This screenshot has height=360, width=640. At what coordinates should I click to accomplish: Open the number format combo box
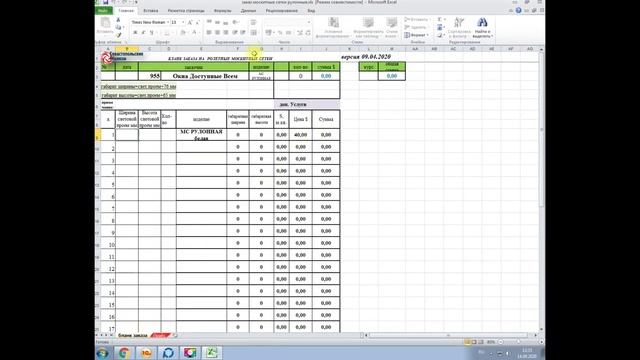[287, 22]
